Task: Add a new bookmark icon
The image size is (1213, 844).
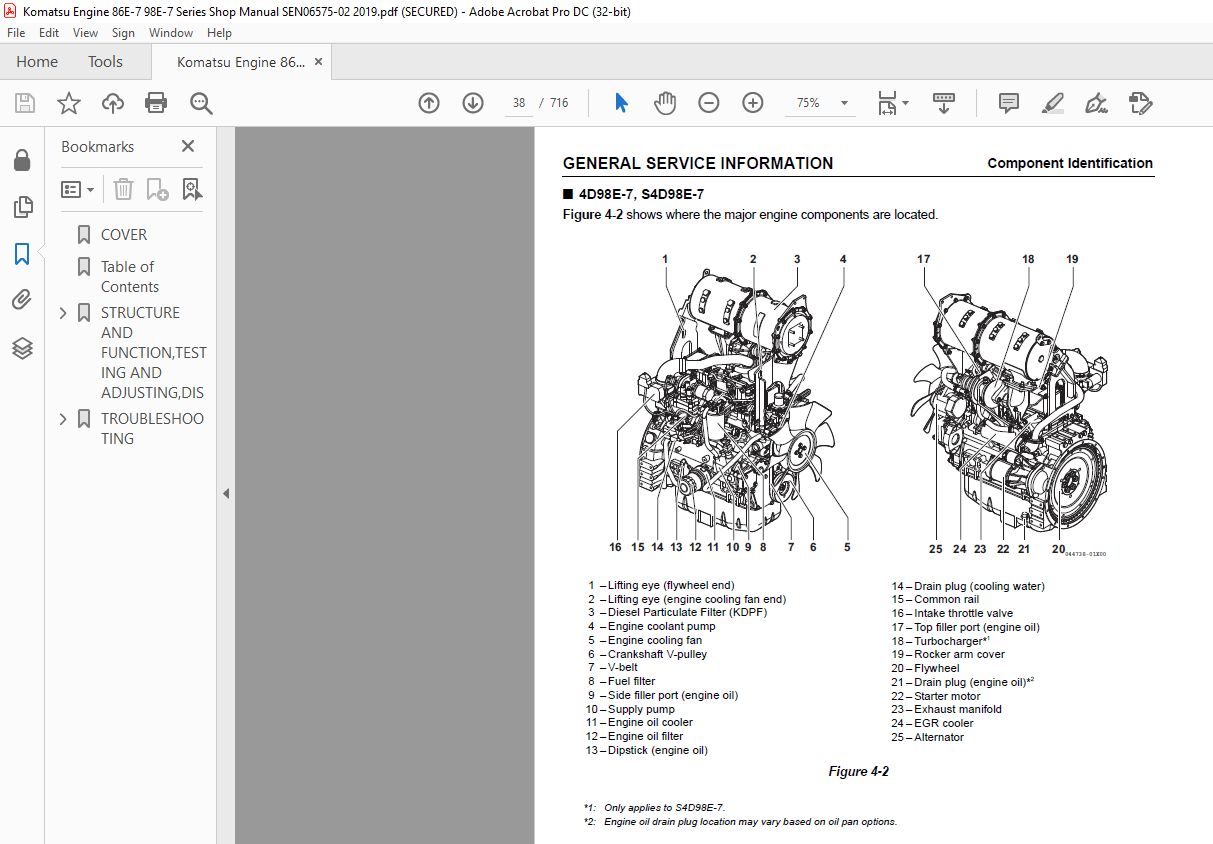Action: point(157,189)
